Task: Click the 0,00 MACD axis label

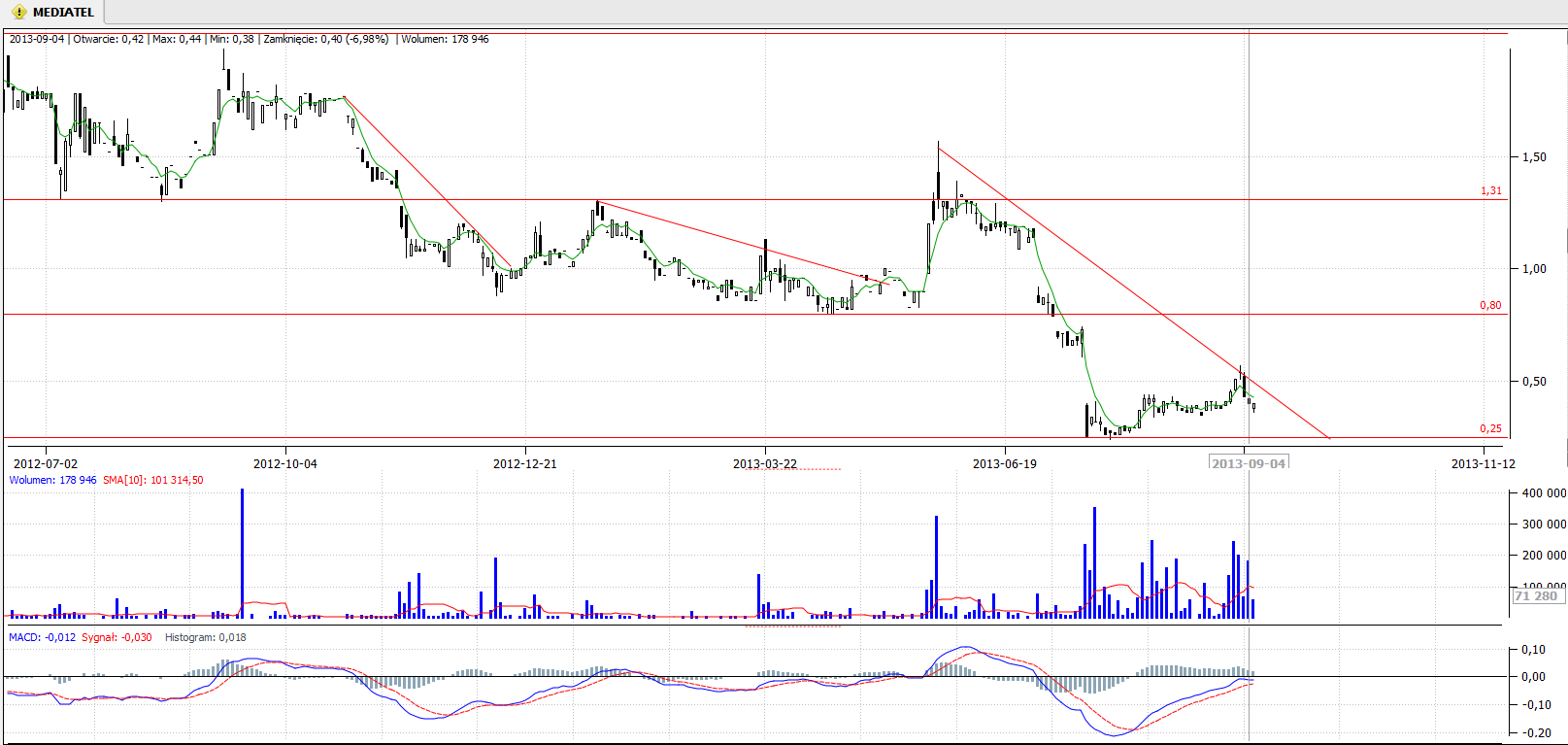Action: (1535, 677)
